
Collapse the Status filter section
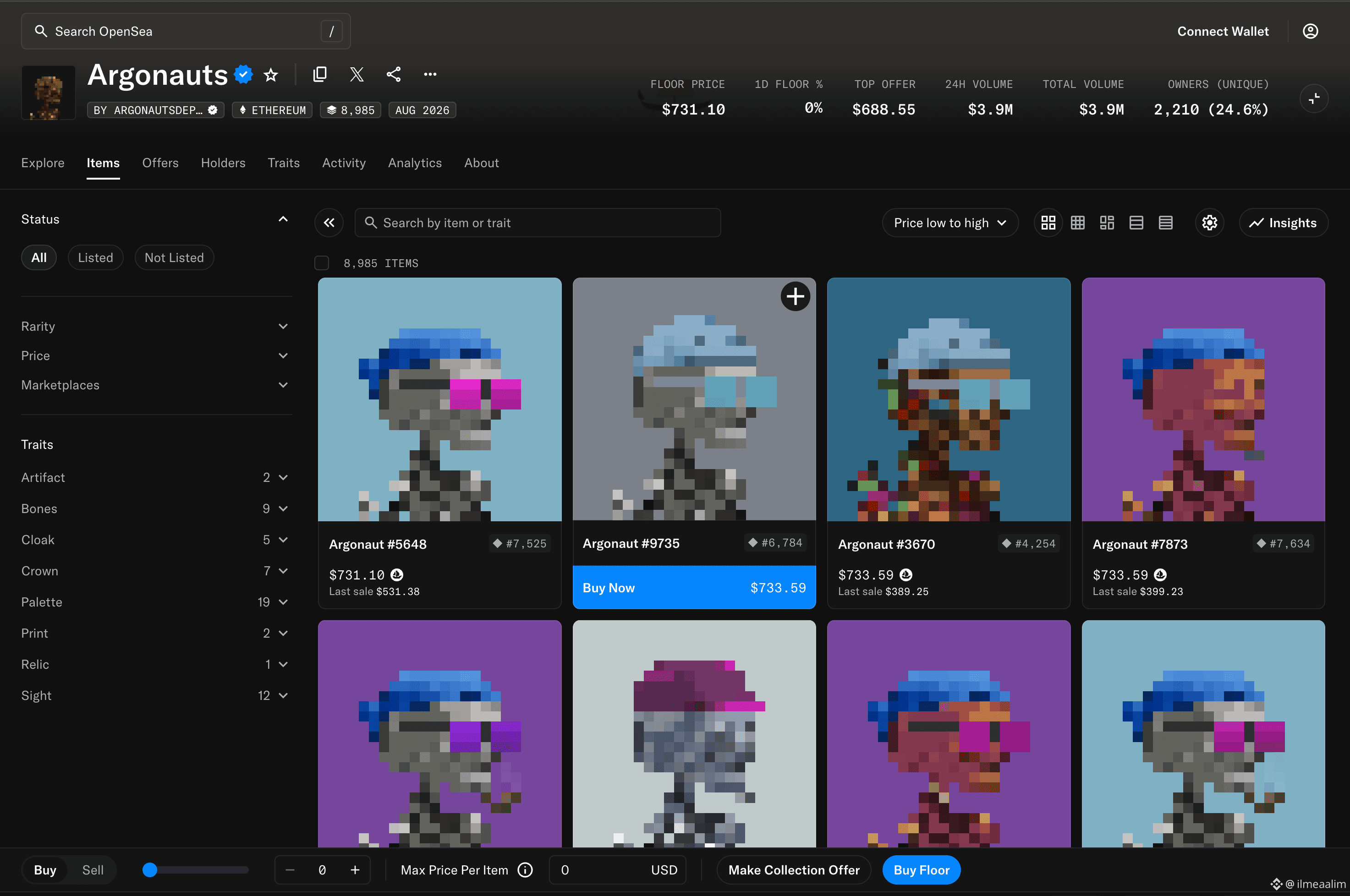pos(283,219)
